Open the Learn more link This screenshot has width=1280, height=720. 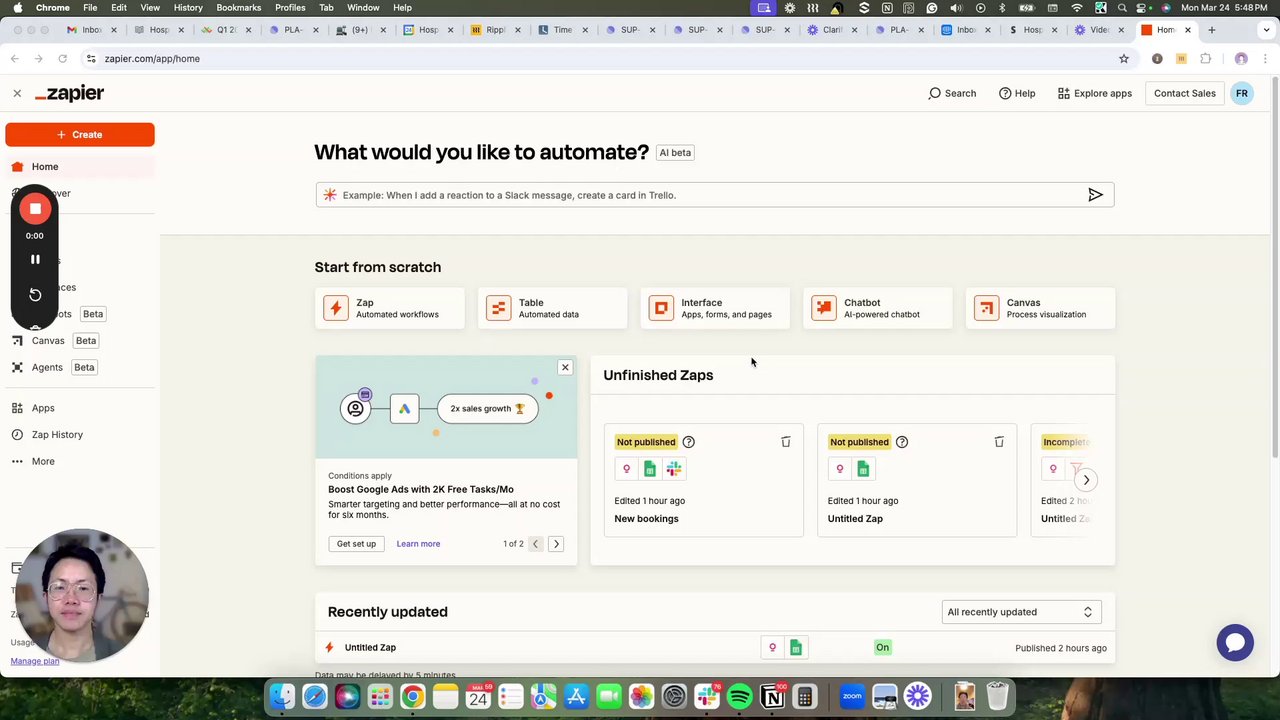click(418, 544)
